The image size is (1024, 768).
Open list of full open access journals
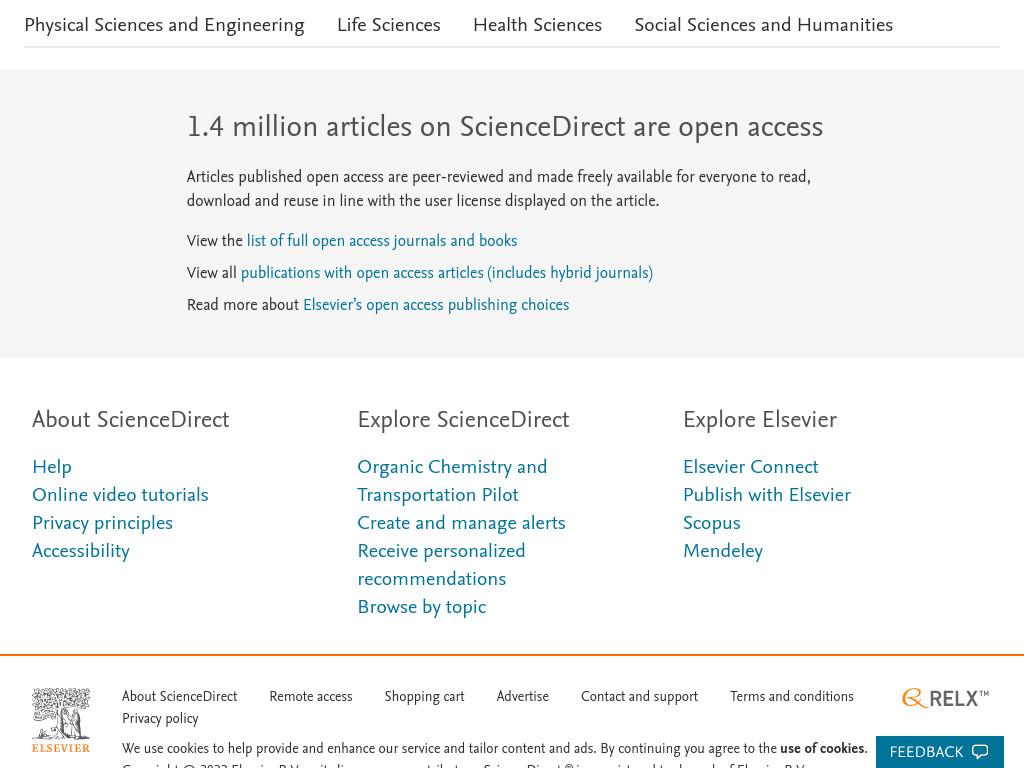click(x=382, y=241)
